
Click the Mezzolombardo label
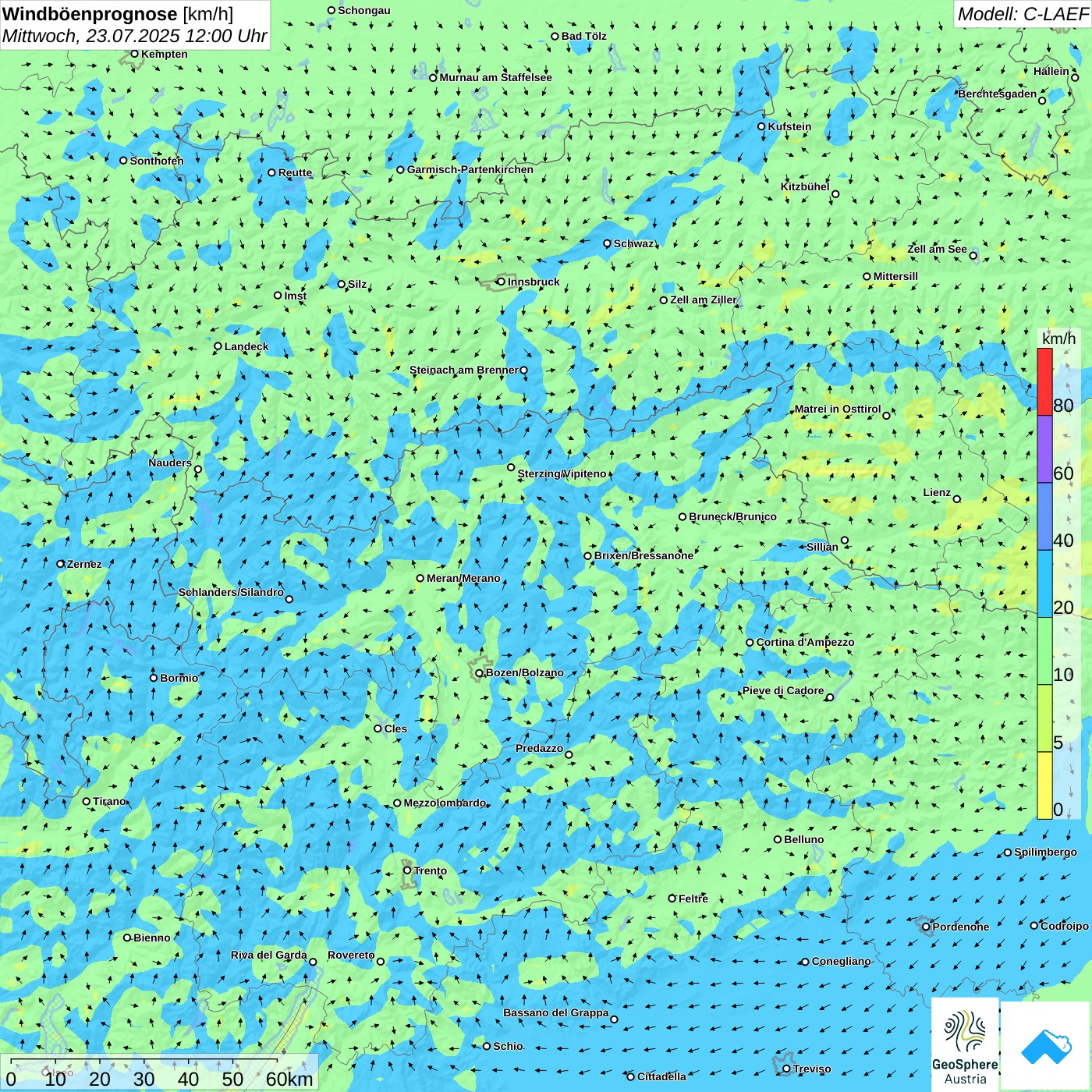pyautogui.click(x=445, y=803)
